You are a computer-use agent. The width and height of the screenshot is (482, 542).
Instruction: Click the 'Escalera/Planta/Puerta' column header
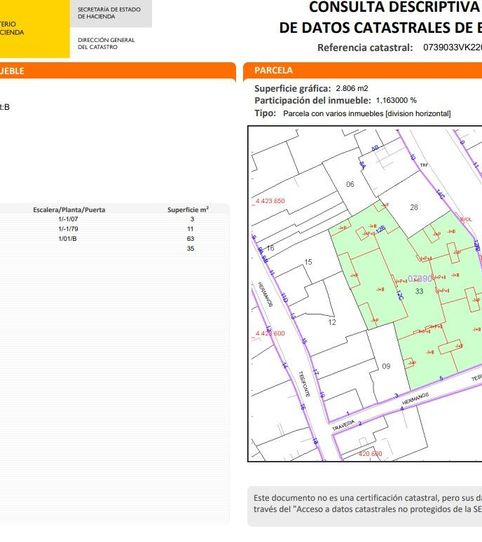coord(69,210)
